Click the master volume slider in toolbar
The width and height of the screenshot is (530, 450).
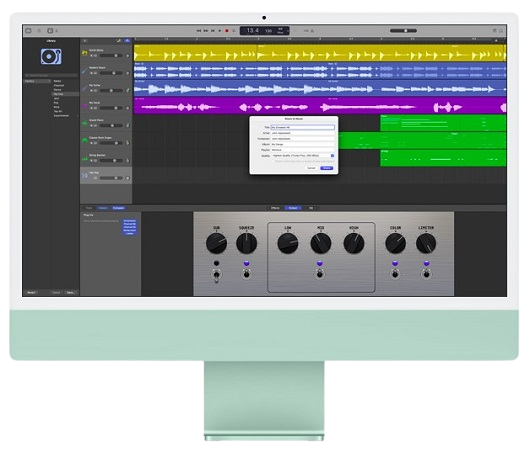point(403,31)
